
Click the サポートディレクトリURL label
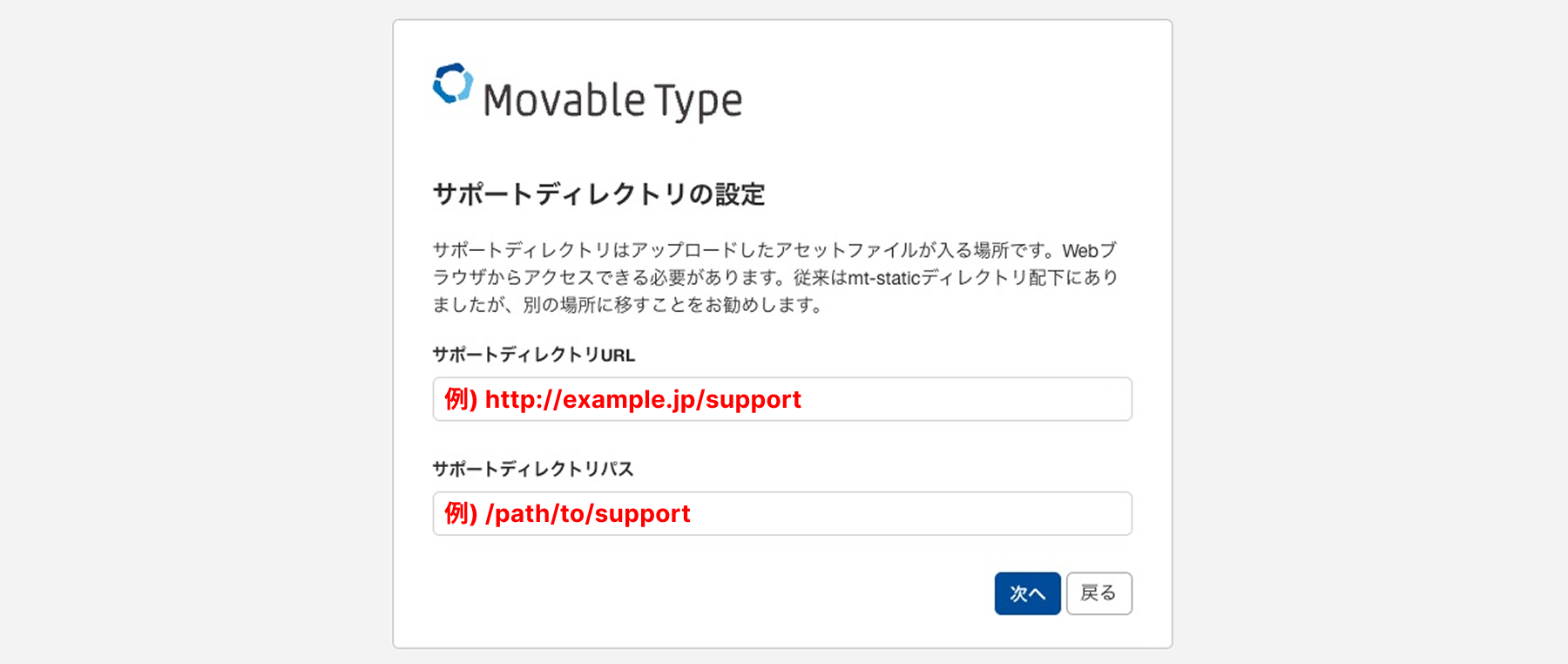[533, 355]
